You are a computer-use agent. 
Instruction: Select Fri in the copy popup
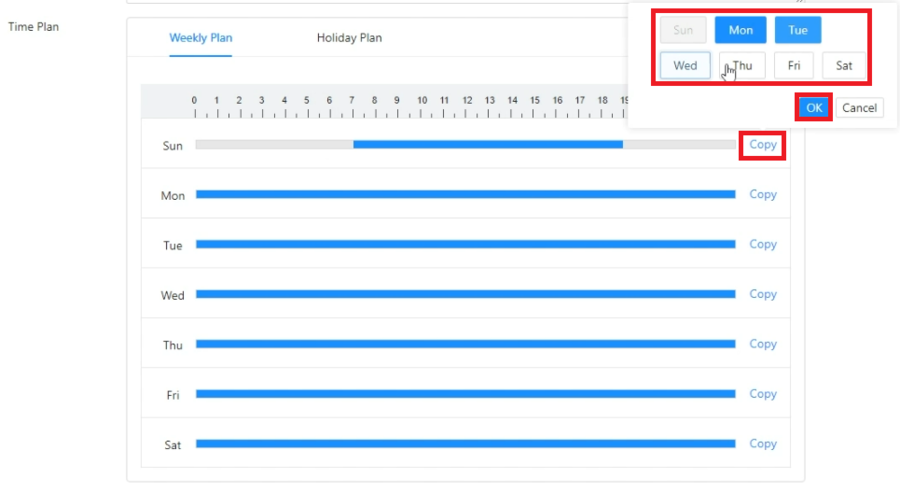[x=794, y=65]
